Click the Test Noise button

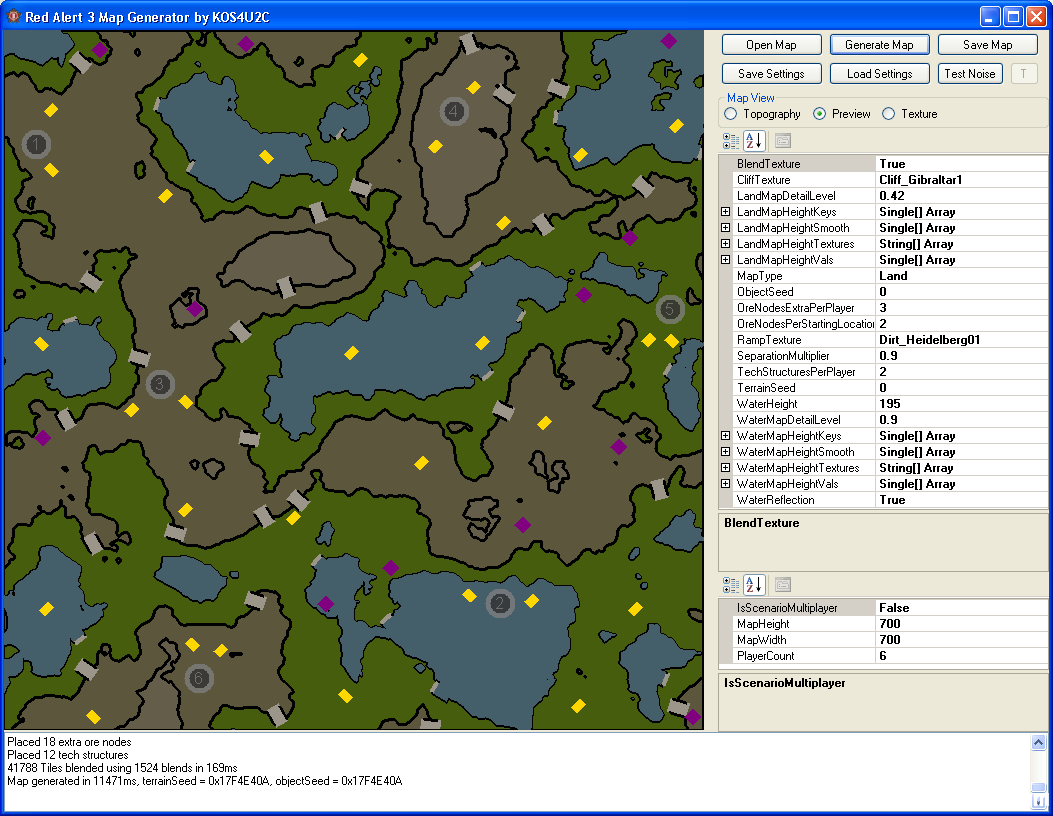[970, 74]
